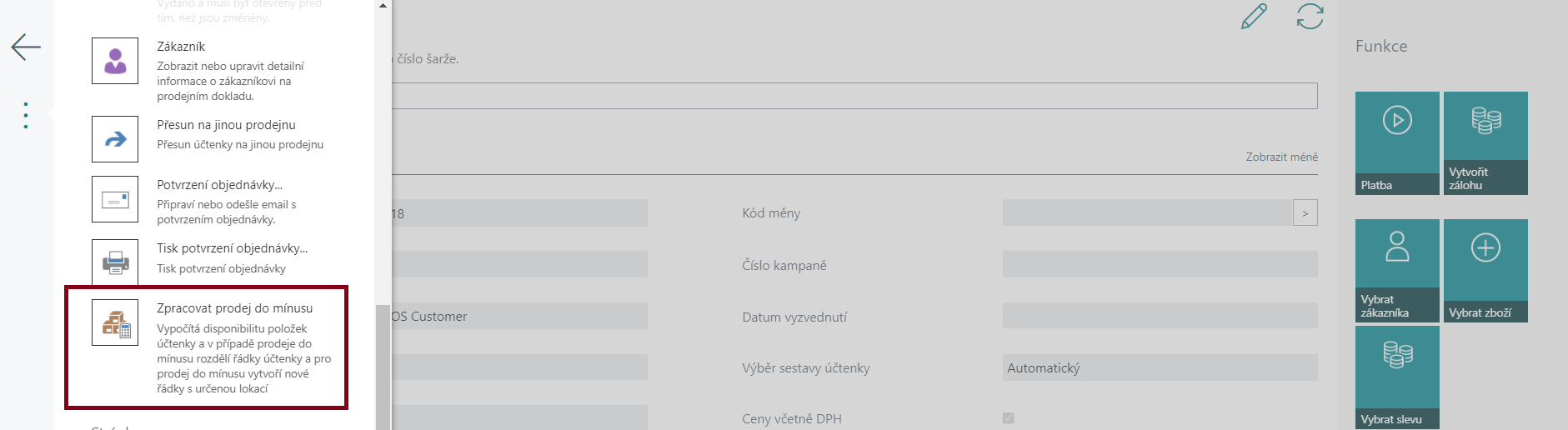1568x430 pixels.
Task: Click the menu's vertical scrollbar thumb
Action: tap(383, 367)
